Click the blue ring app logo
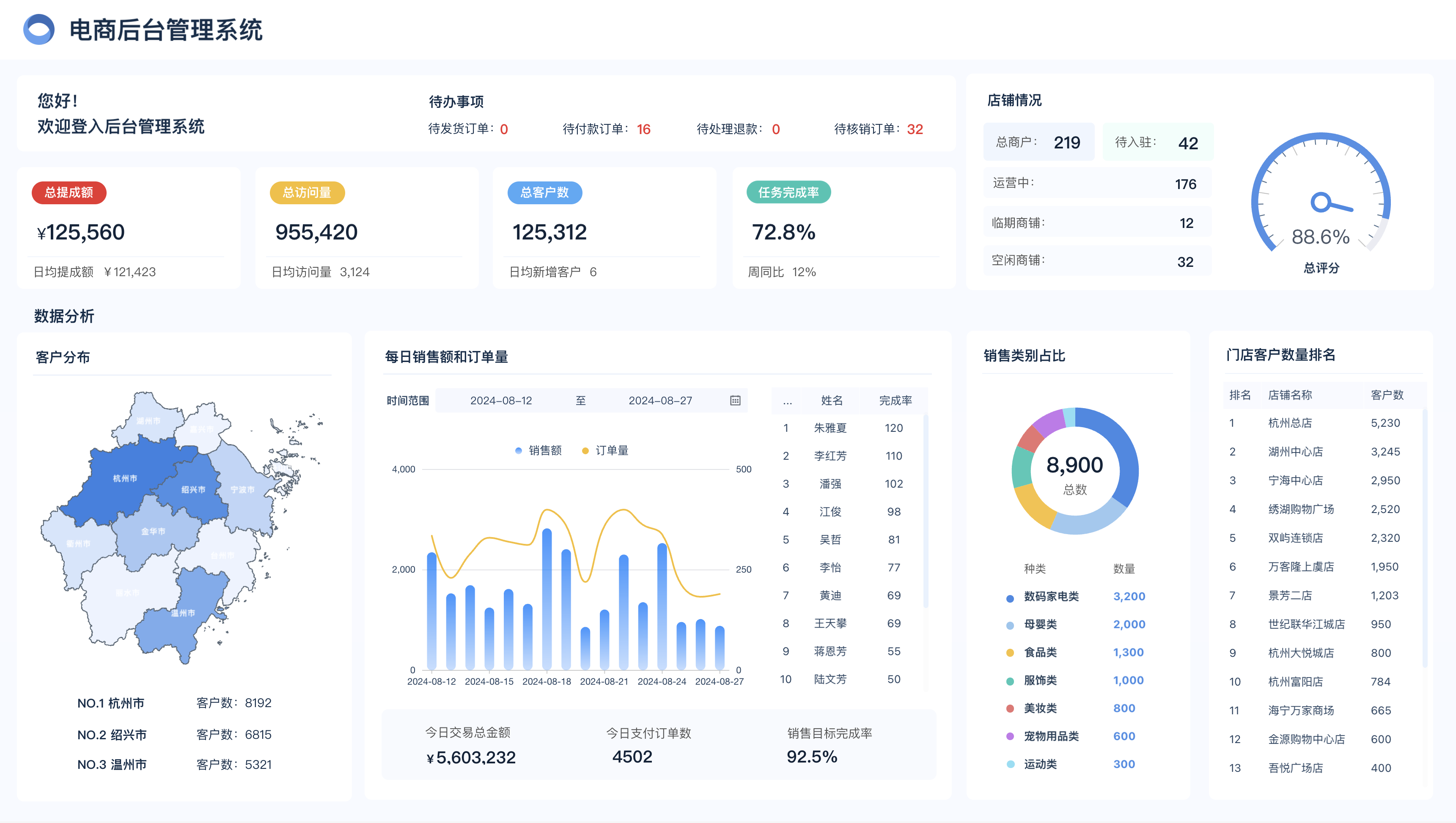The width and height of the screenshot is (1456, 823). (38, 30)
